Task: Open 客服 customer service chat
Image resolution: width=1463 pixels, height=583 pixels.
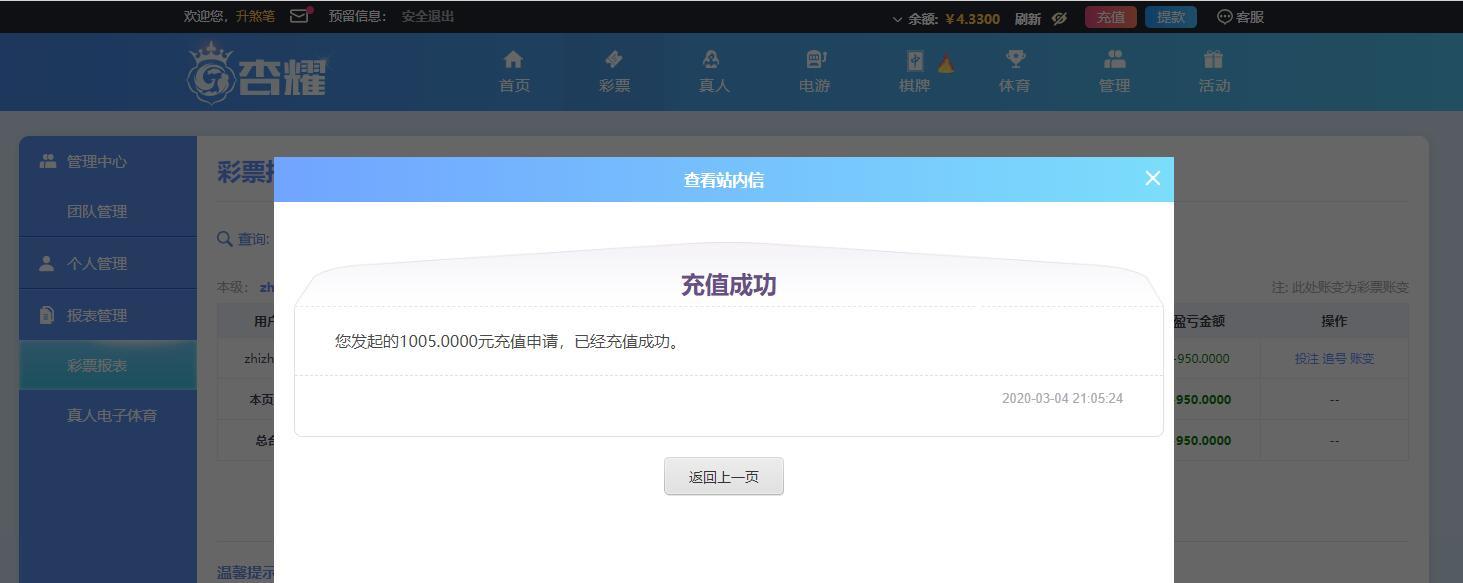Action: point(1240,17)
